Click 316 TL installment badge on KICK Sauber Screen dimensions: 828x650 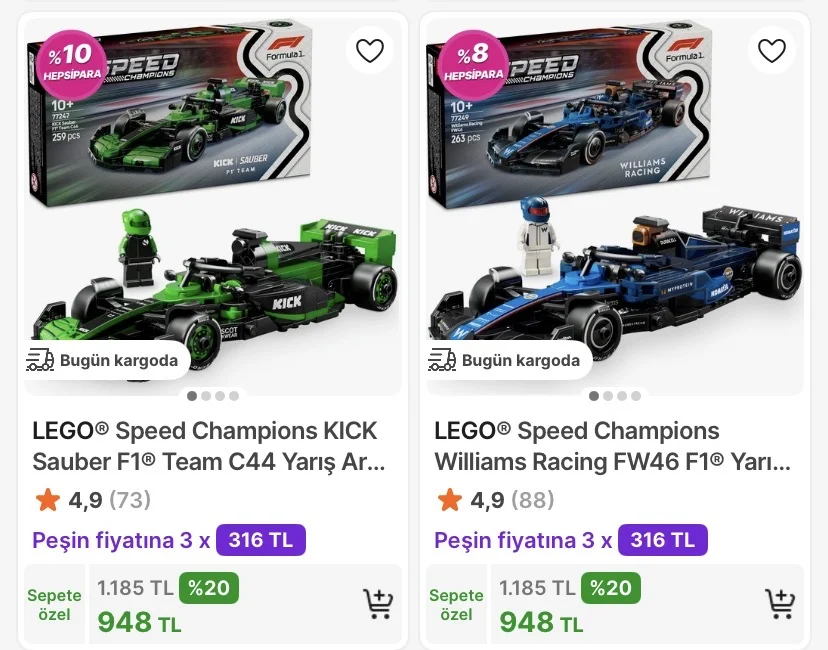[260, 540]
